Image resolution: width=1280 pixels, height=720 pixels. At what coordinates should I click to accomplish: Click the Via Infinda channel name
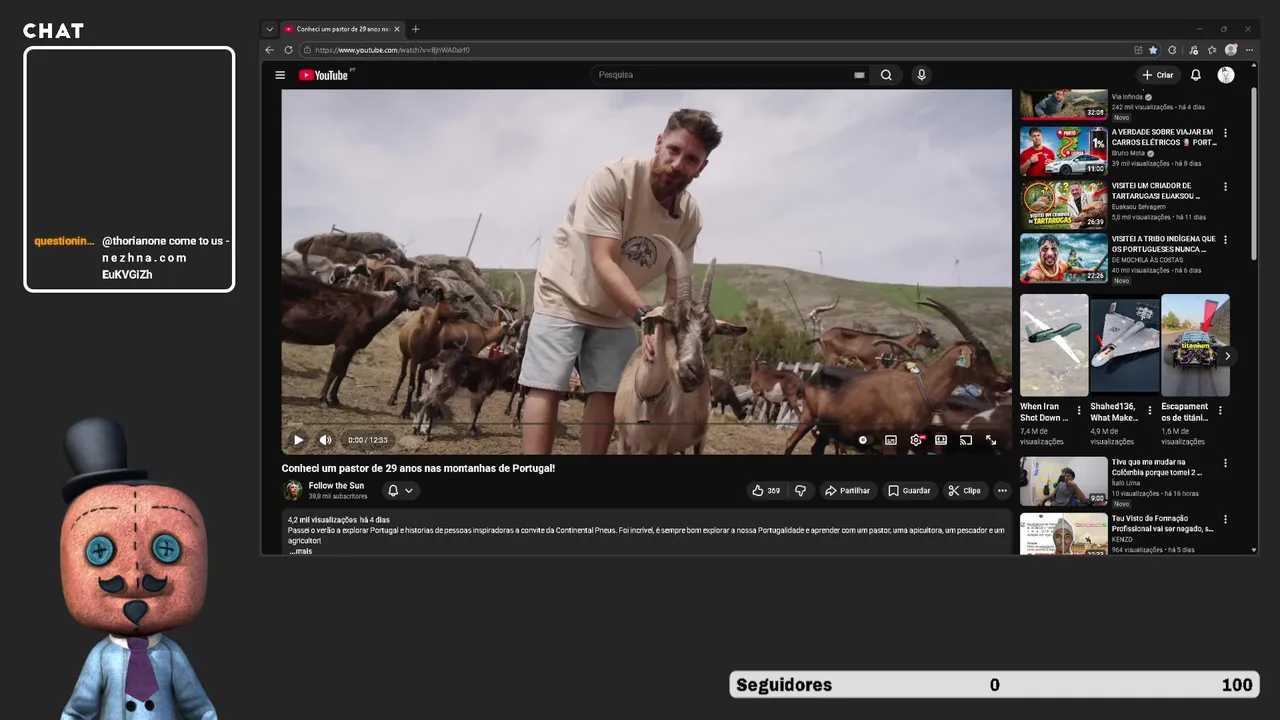click(1127, 97)
